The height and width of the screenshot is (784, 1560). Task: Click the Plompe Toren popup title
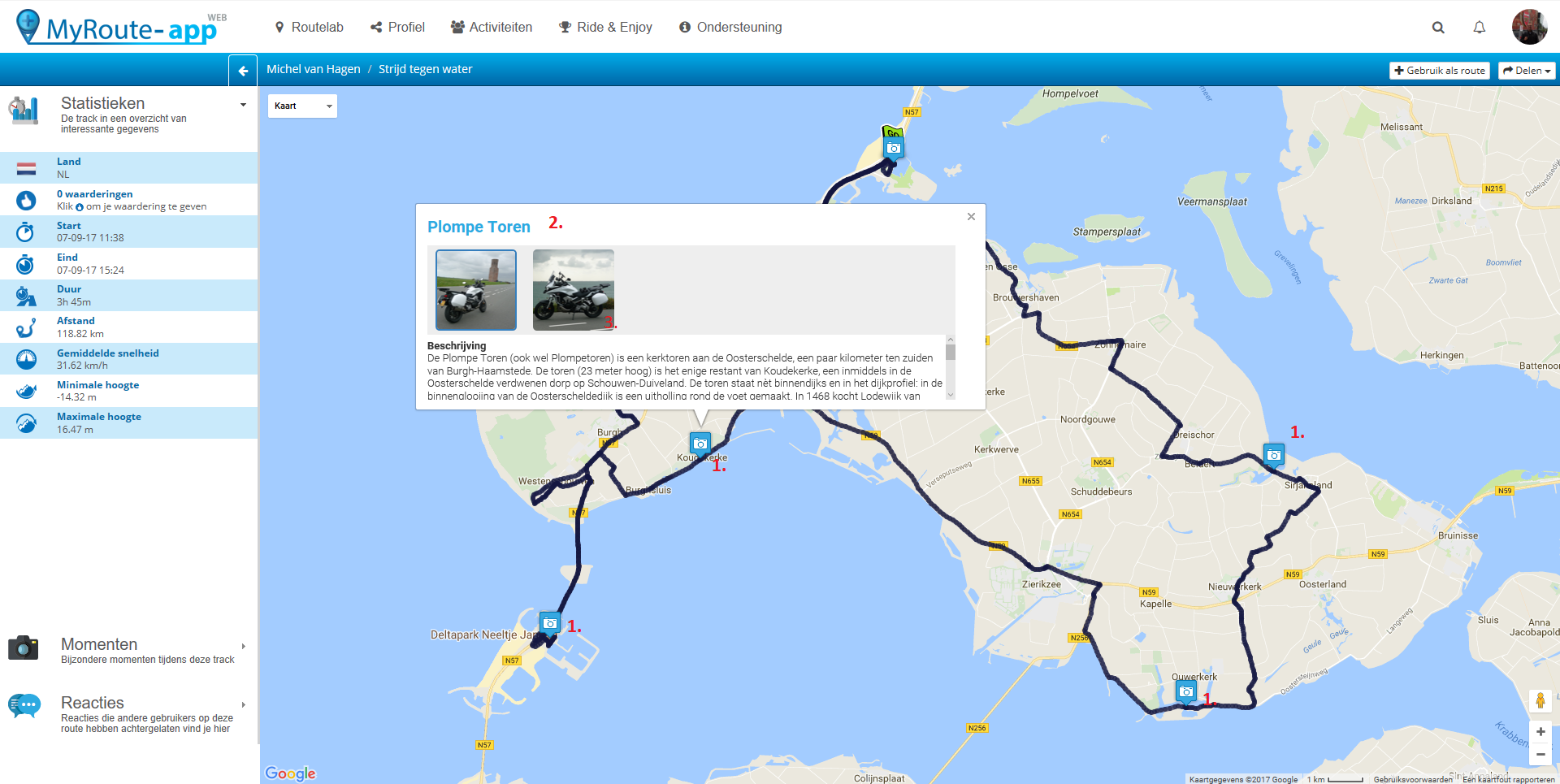click(x=479, y=227)
